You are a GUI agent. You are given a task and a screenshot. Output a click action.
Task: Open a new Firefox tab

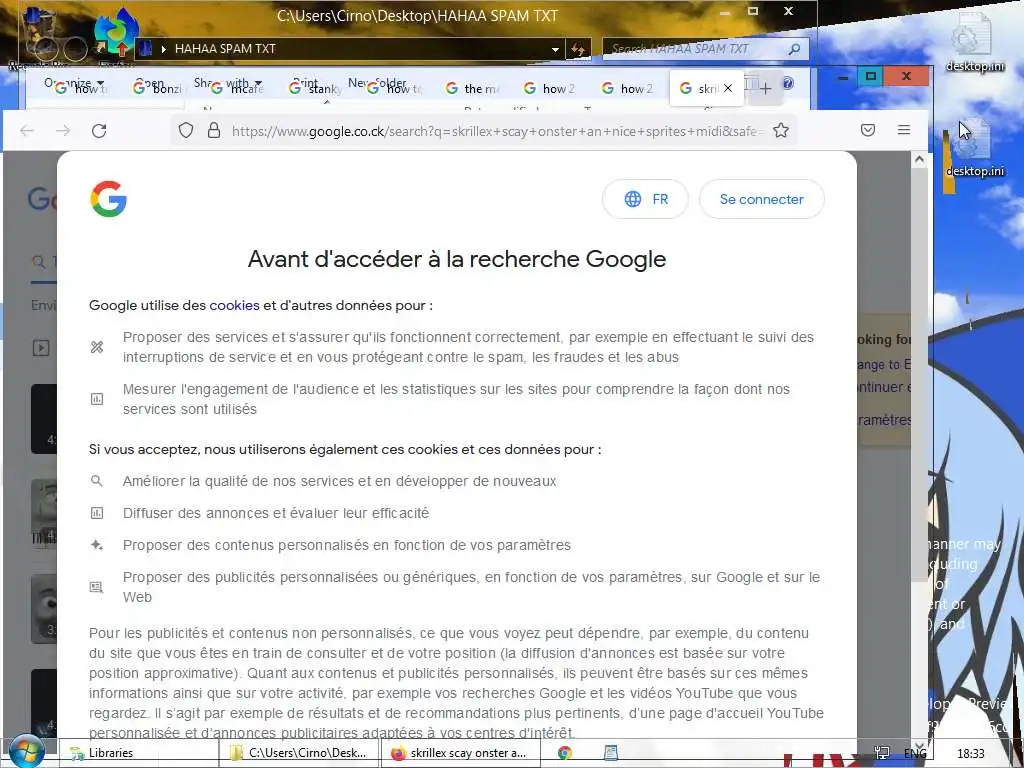pos(765,88)
